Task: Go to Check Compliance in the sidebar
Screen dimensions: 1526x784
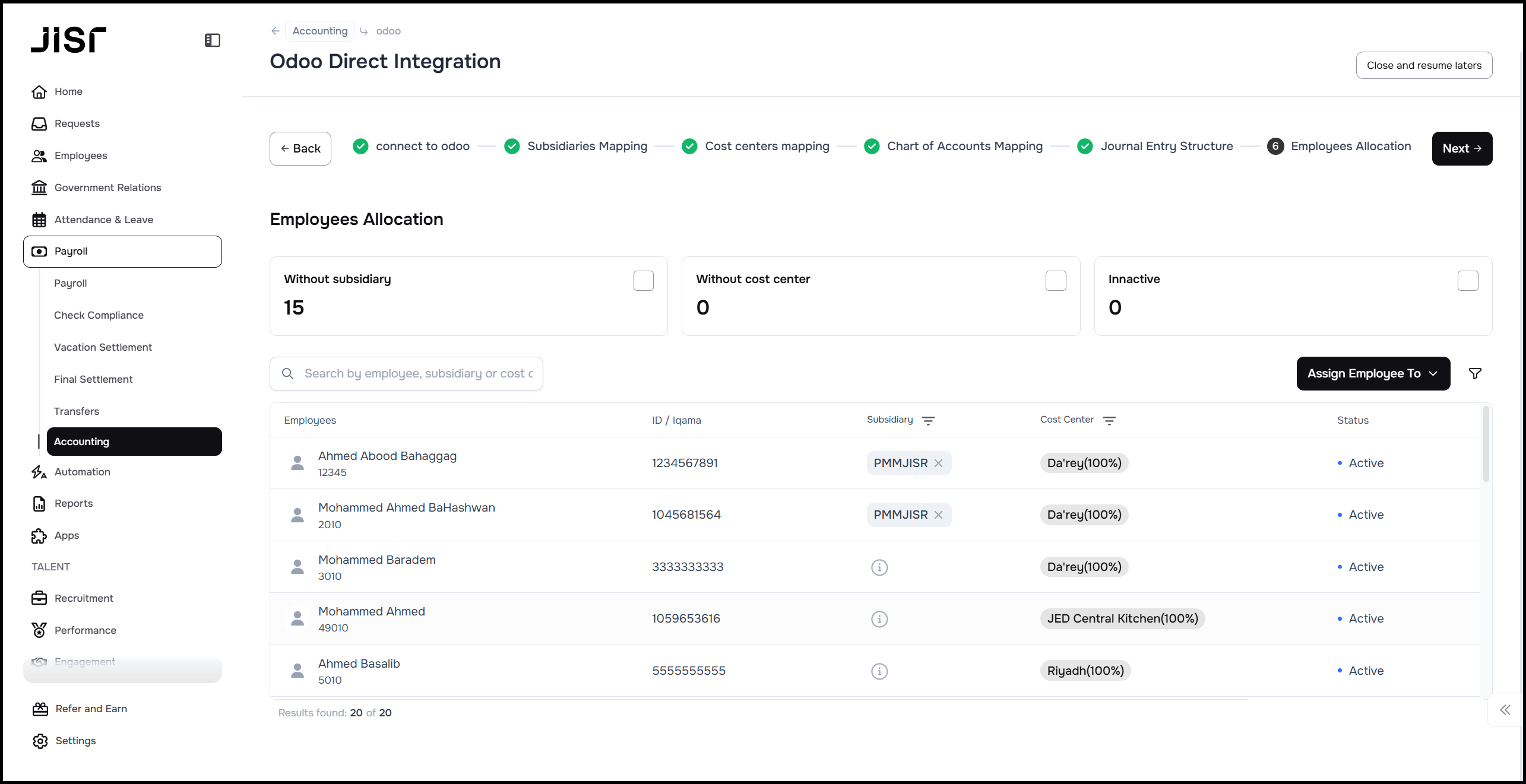Action: coord(99,315)
